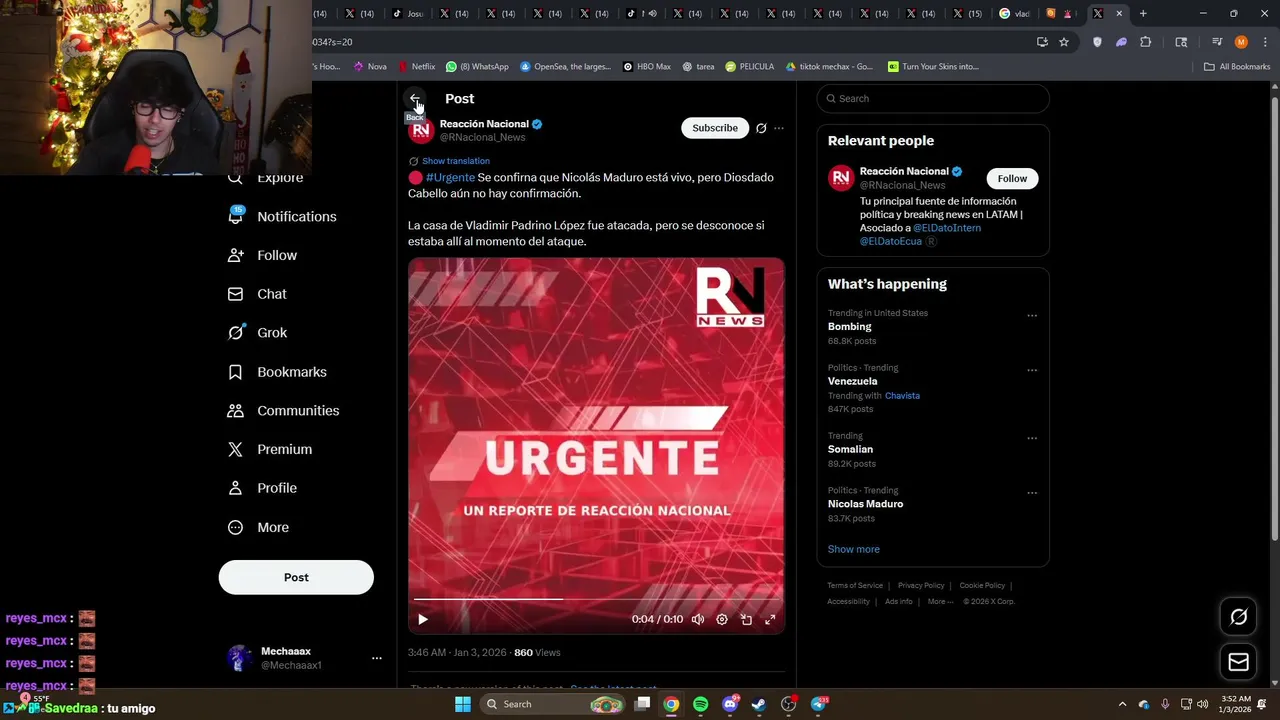The image size is (1280, 720).
Task: Switch to the Google 'vlad' tab
Action: click(1015, 14)
